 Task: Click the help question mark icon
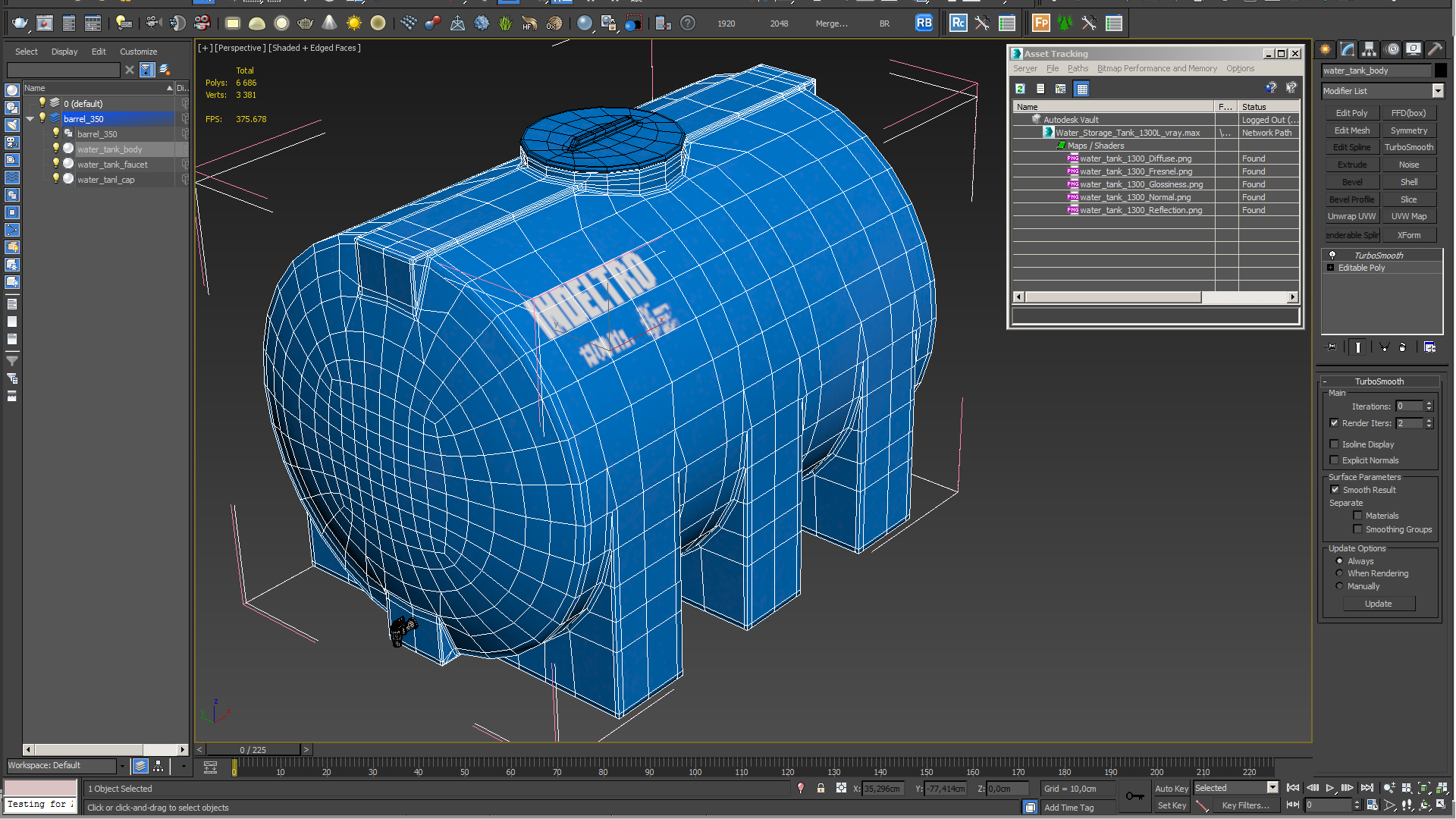coord(687,24)
